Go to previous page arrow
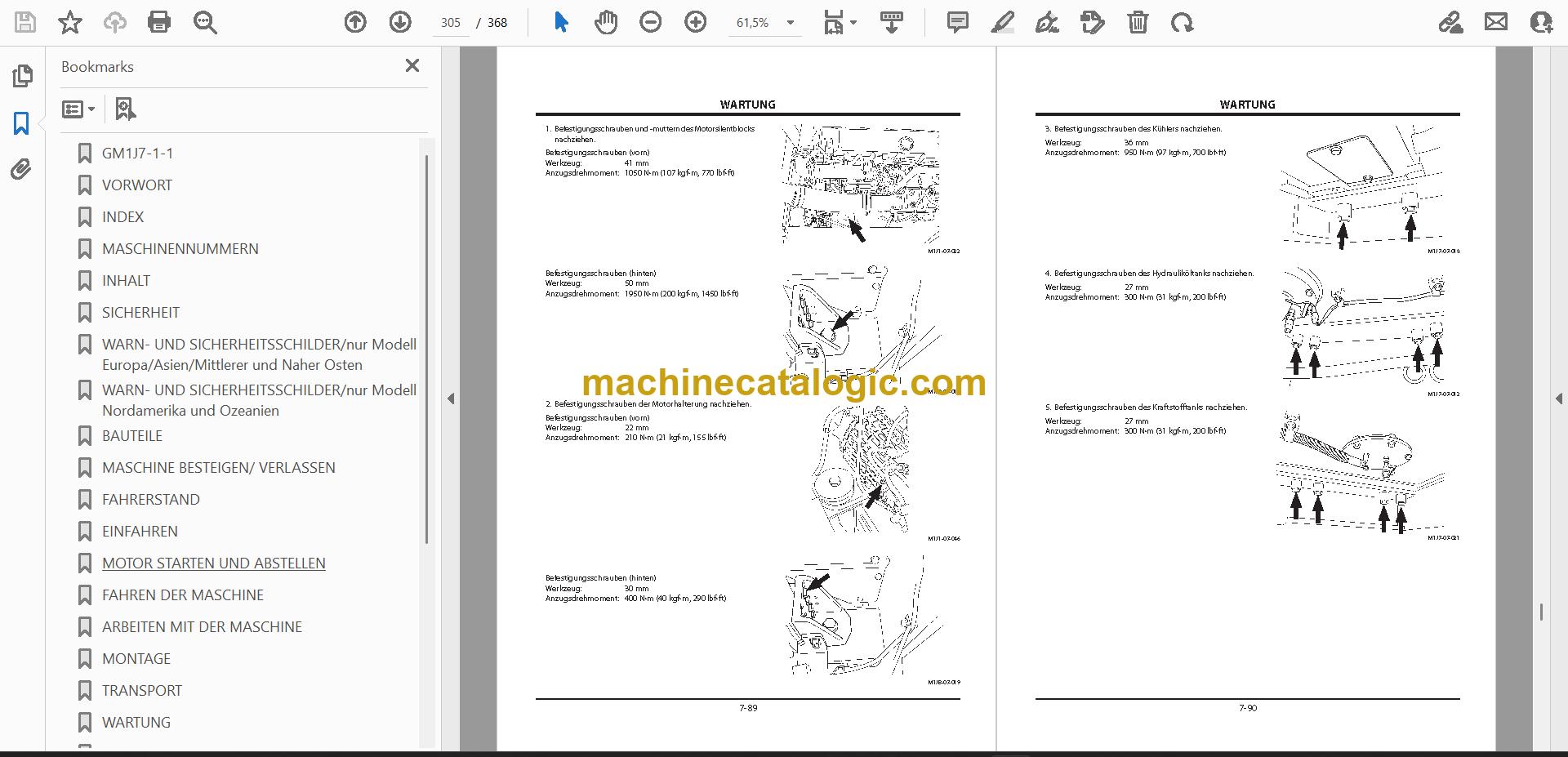 (355, 22)
